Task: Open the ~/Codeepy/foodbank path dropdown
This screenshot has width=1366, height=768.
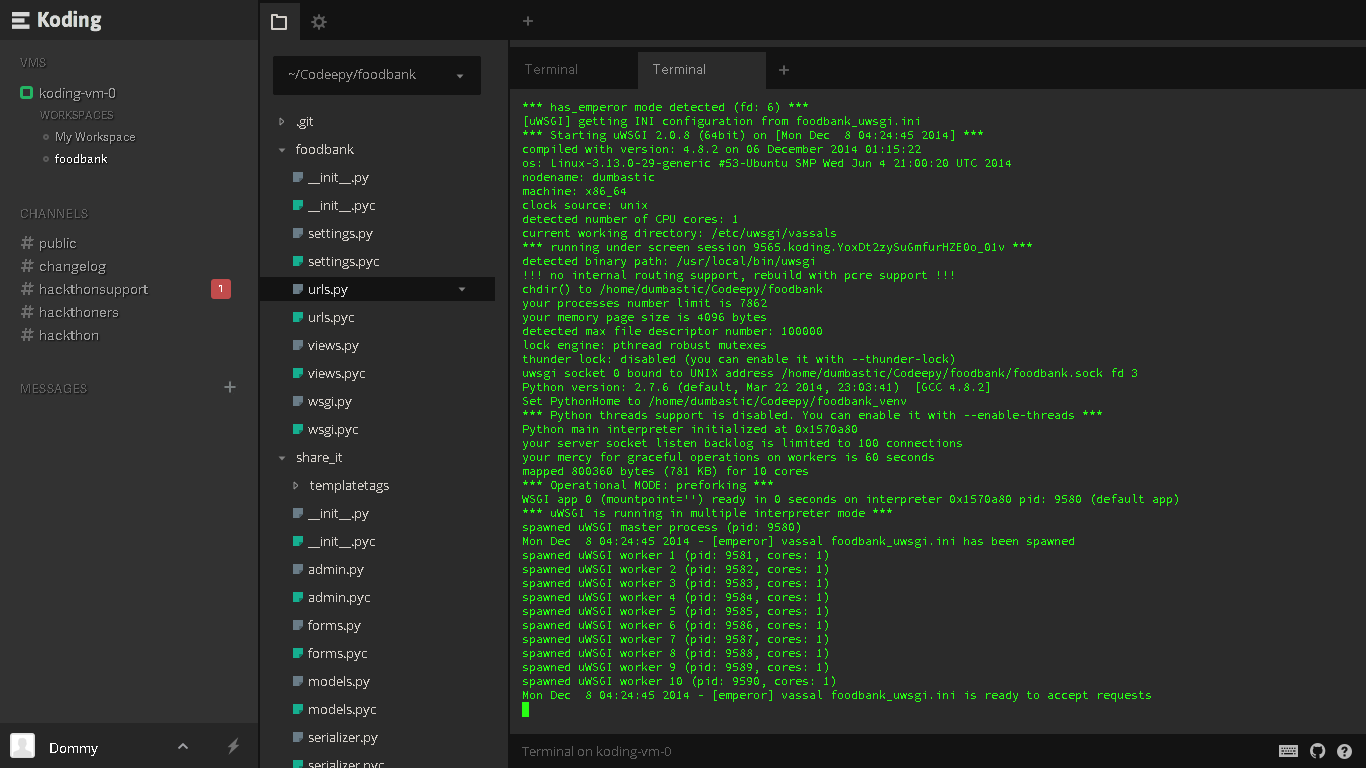Action: 376,75
